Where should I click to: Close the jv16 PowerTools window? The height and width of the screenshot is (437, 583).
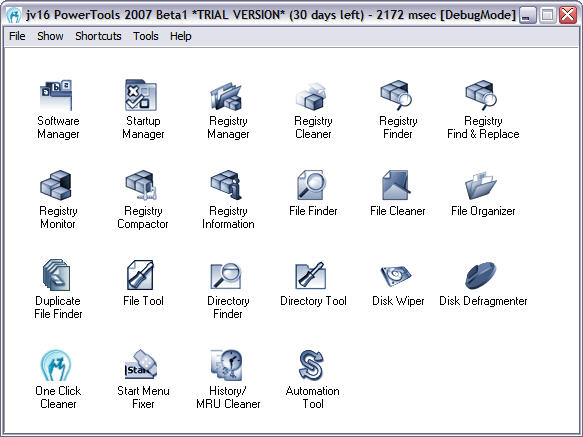(x=568, y=15)
